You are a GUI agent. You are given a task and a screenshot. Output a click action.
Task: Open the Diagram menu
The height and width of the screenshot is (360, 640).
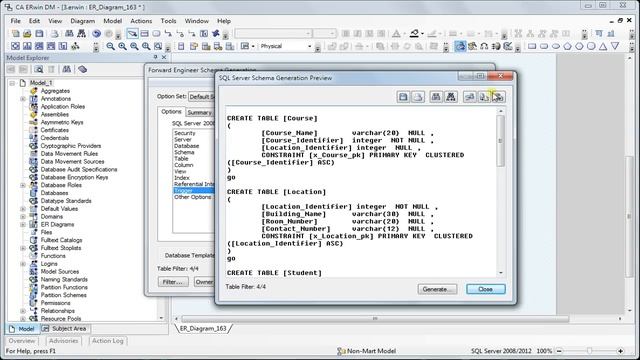[x=82, y=21]
